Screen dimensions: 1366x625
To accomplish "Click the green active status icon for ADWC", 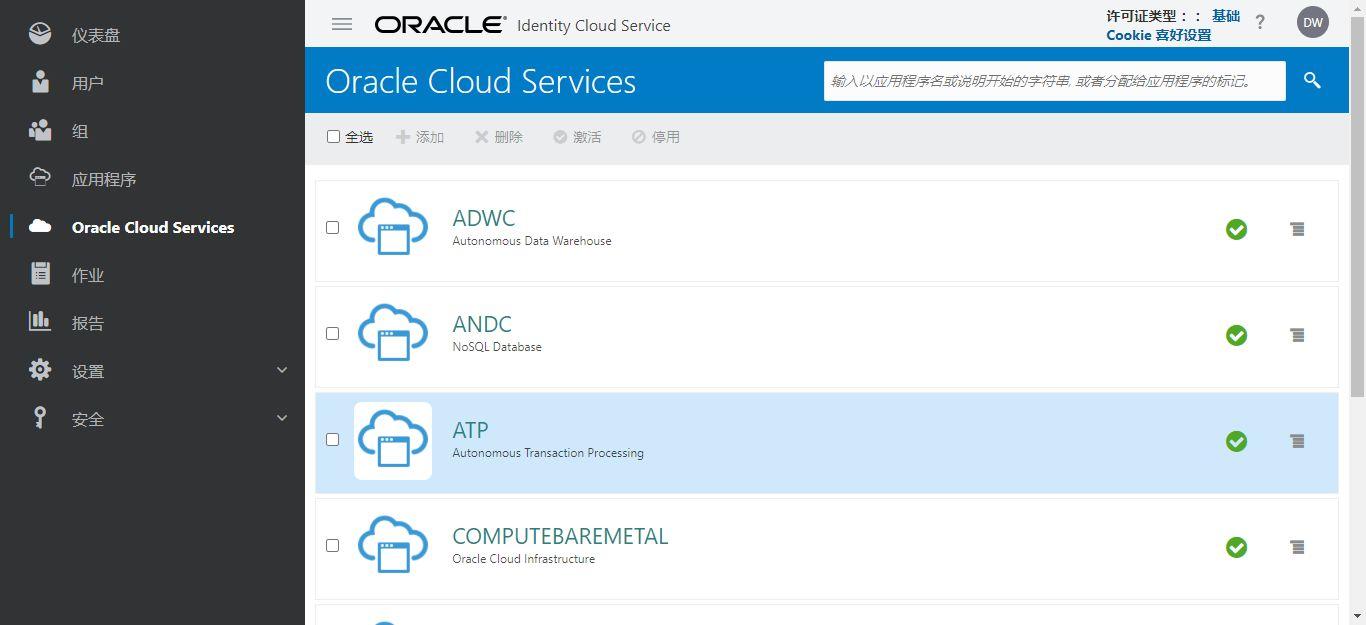I will pos(1237,229).
